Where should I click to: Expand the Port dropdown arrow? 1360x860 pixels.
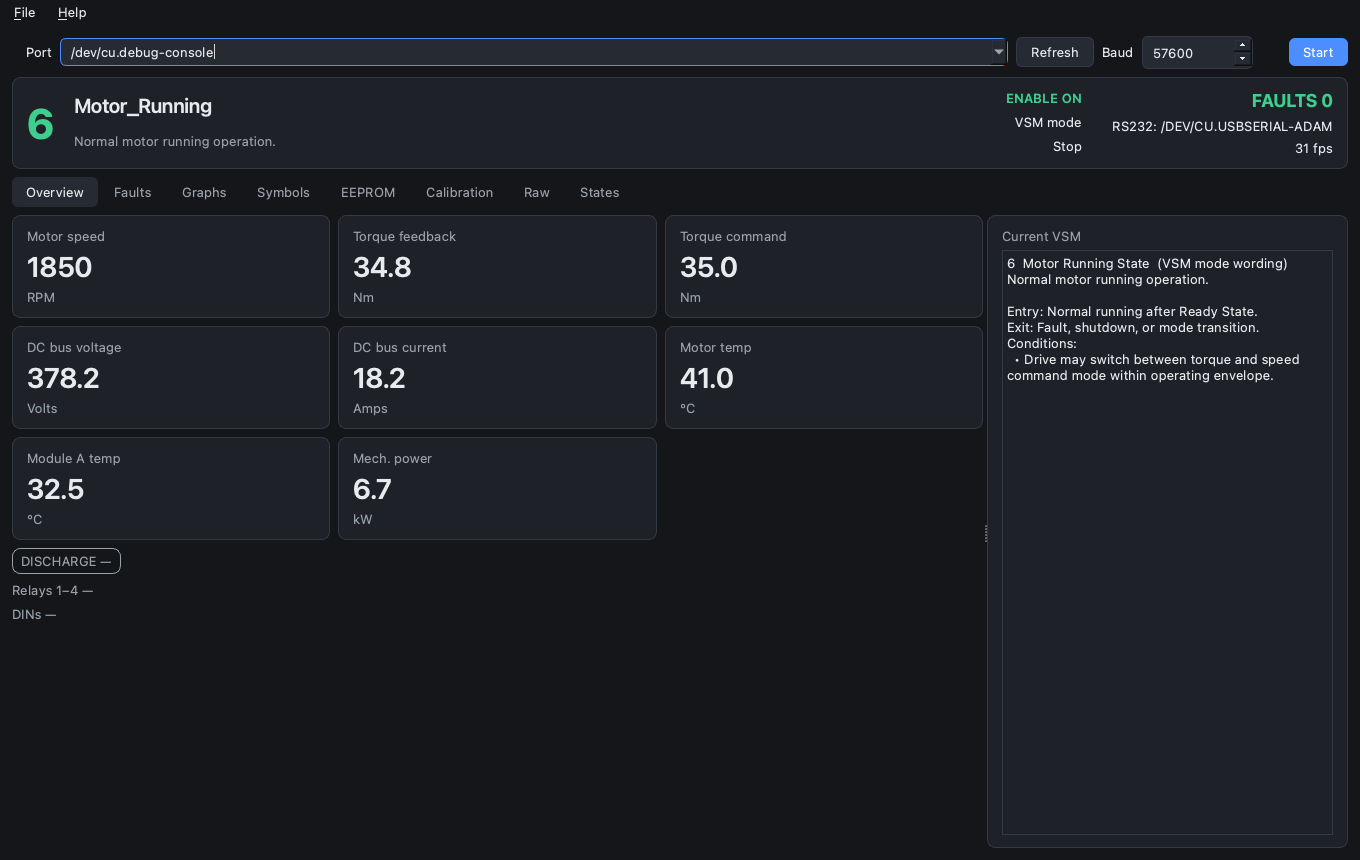coord(998,52)
